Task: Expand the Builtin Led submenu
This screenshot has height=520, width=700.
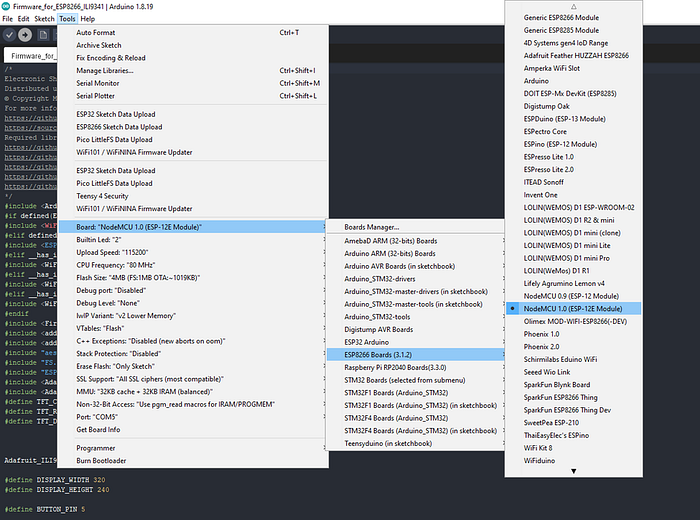Action: [193, 240]
